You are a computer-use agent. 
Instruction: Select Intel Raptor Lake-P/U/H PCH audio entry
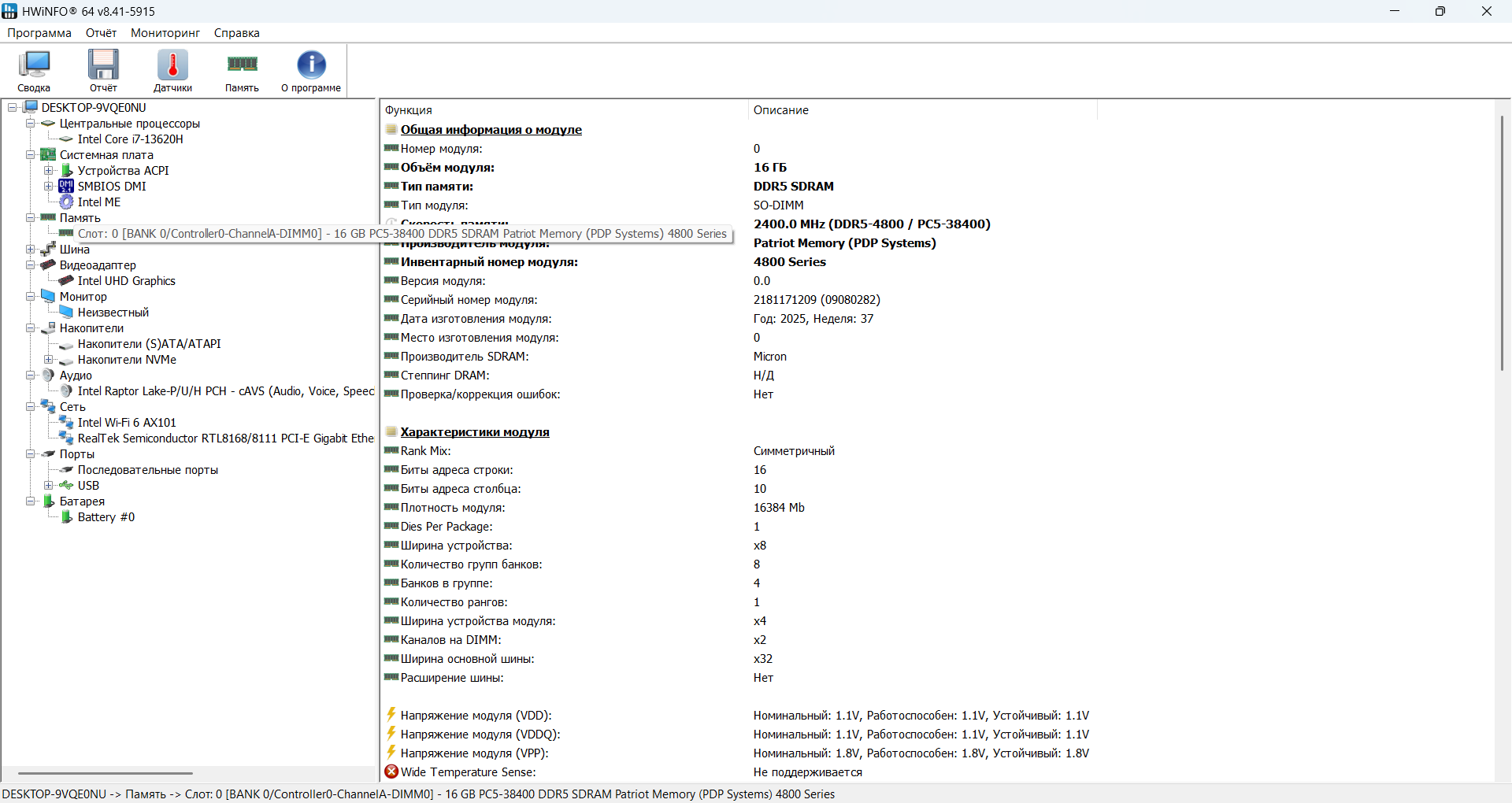(226, 391)
